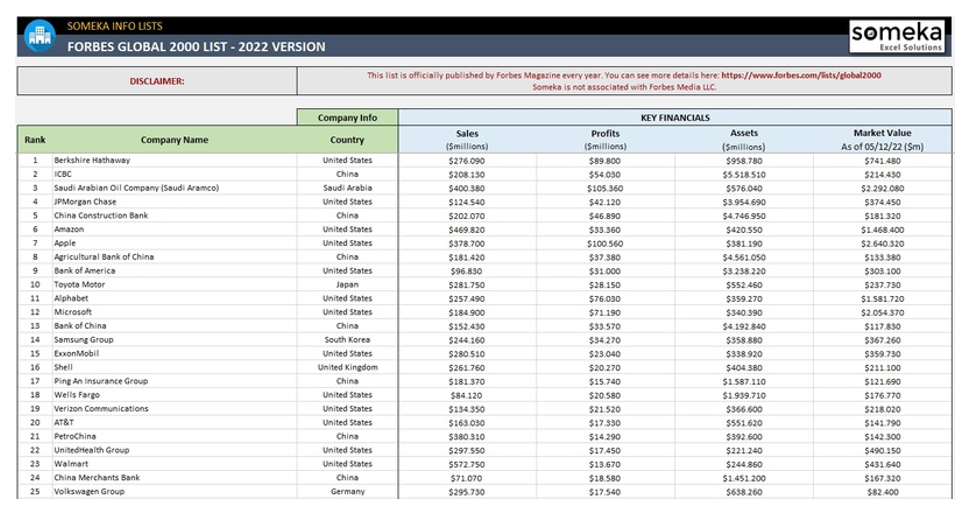Select the AT&T company cell

(174, 423)
